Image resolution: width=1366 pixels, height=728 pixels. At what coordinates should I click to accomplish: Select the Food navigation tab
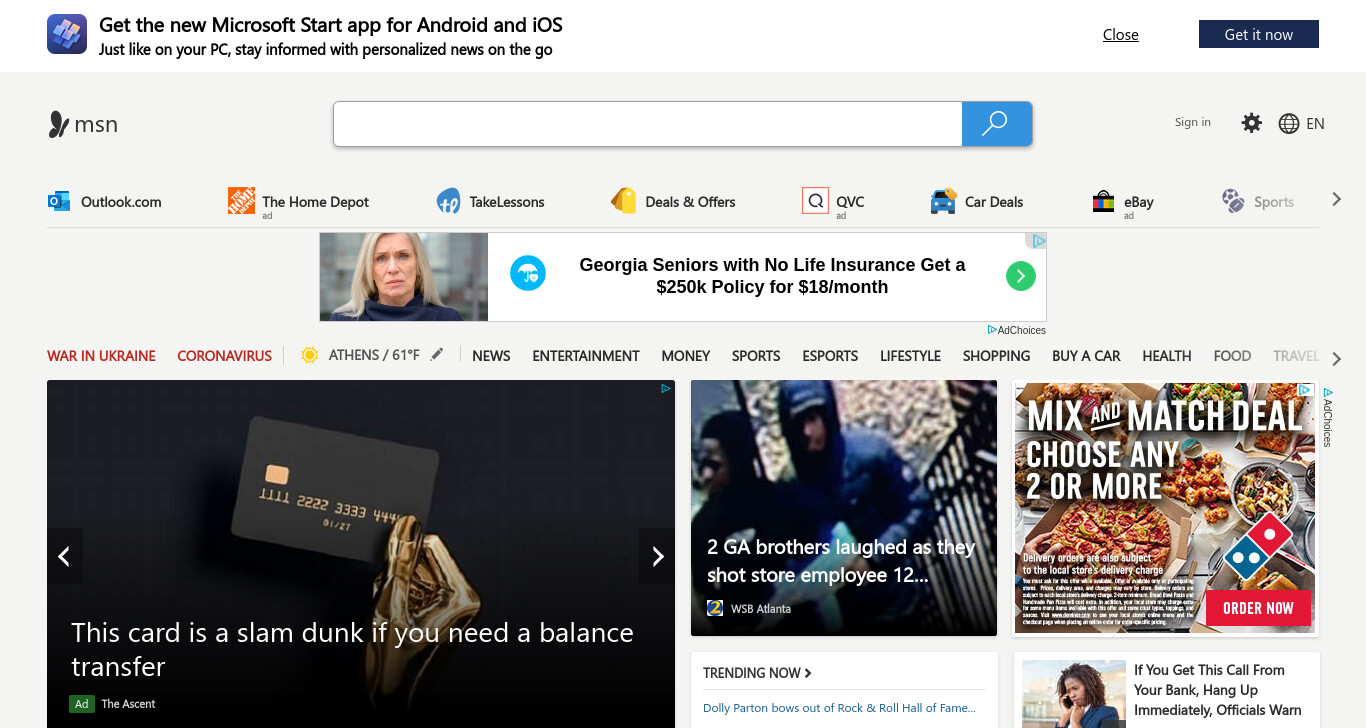coord(1232,355)
